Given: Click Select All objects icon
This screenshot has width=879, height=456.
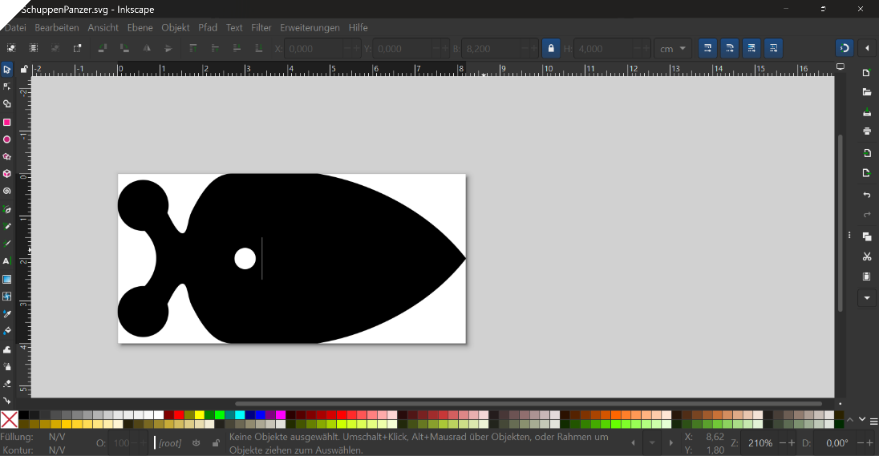Looking at the screenshot, I should [11, 48].
